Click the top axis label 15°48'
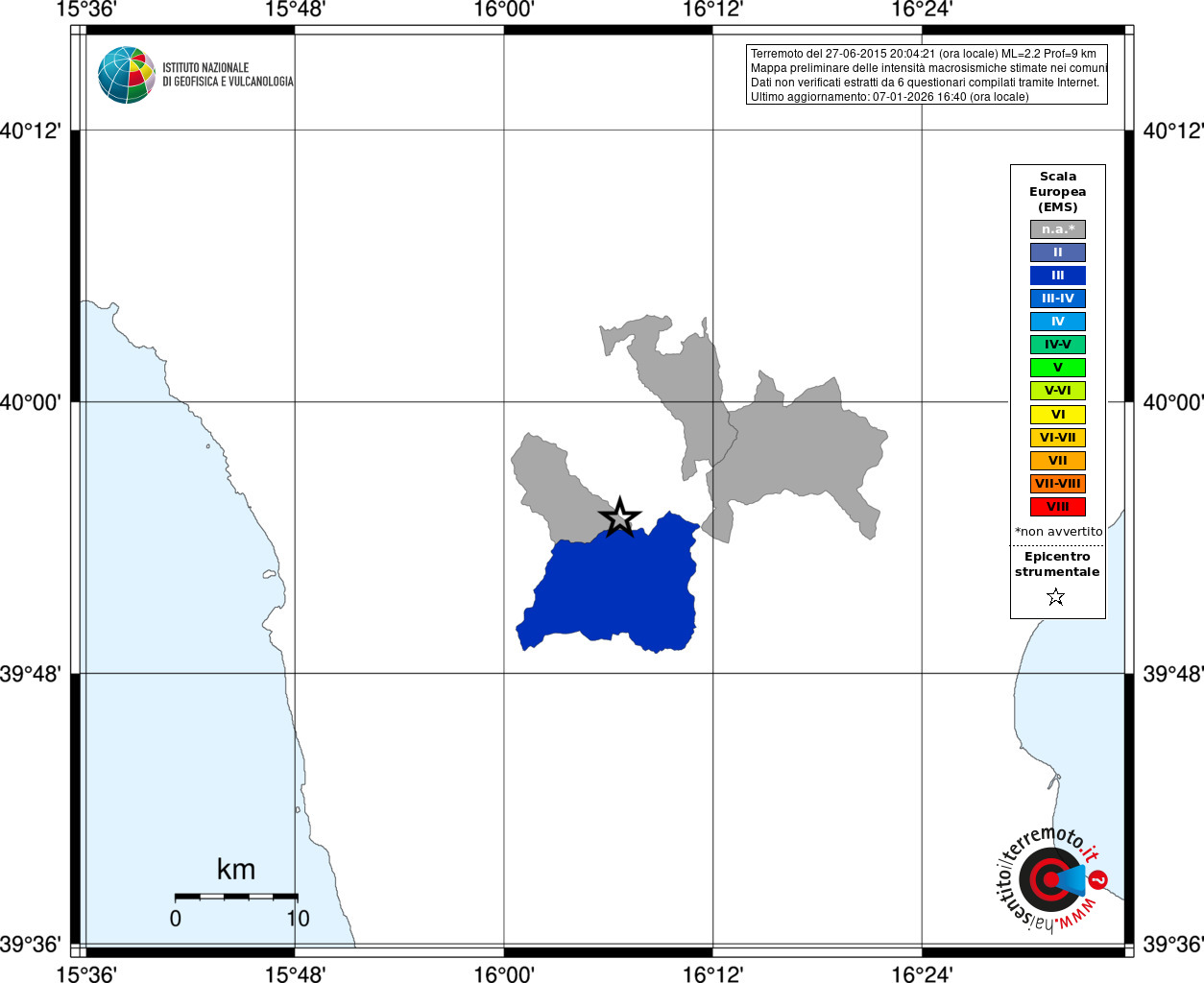The height and width of the screenshot is (983, 1204). 295,10
